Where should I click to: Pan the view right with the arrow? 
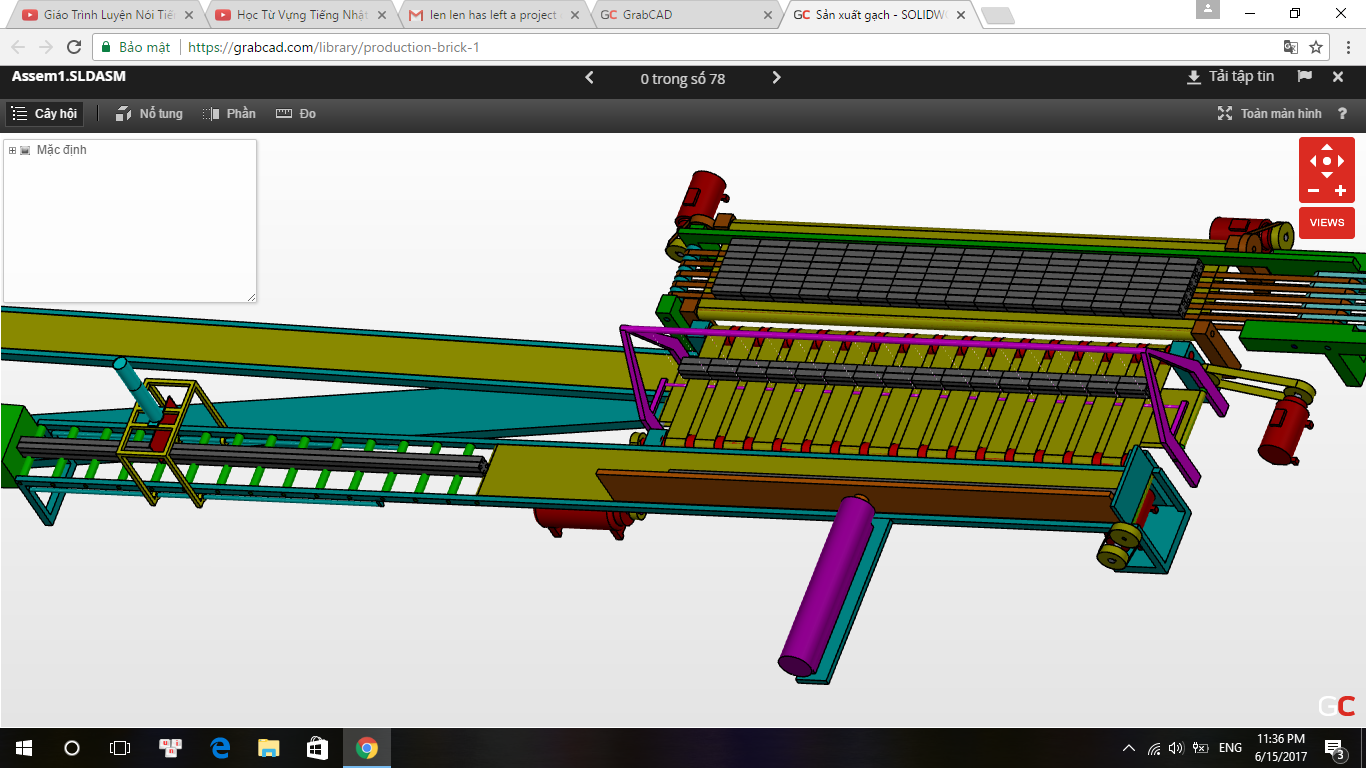pos(1342,161)
